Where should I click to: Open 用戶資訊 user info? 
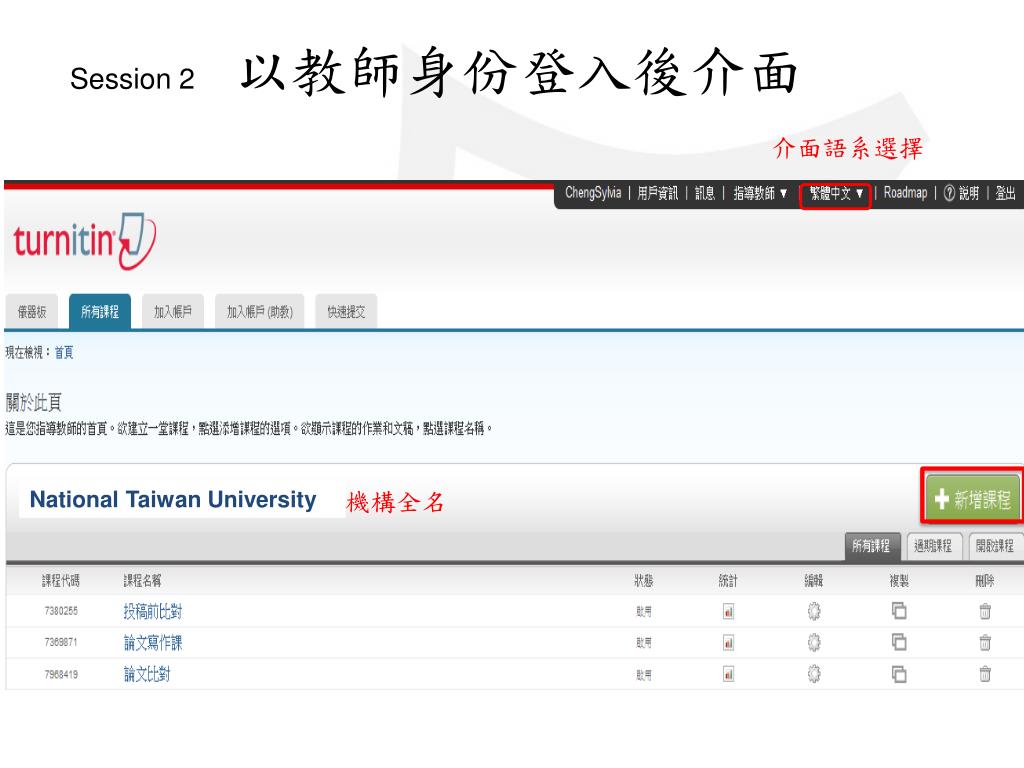pos(658,193)
